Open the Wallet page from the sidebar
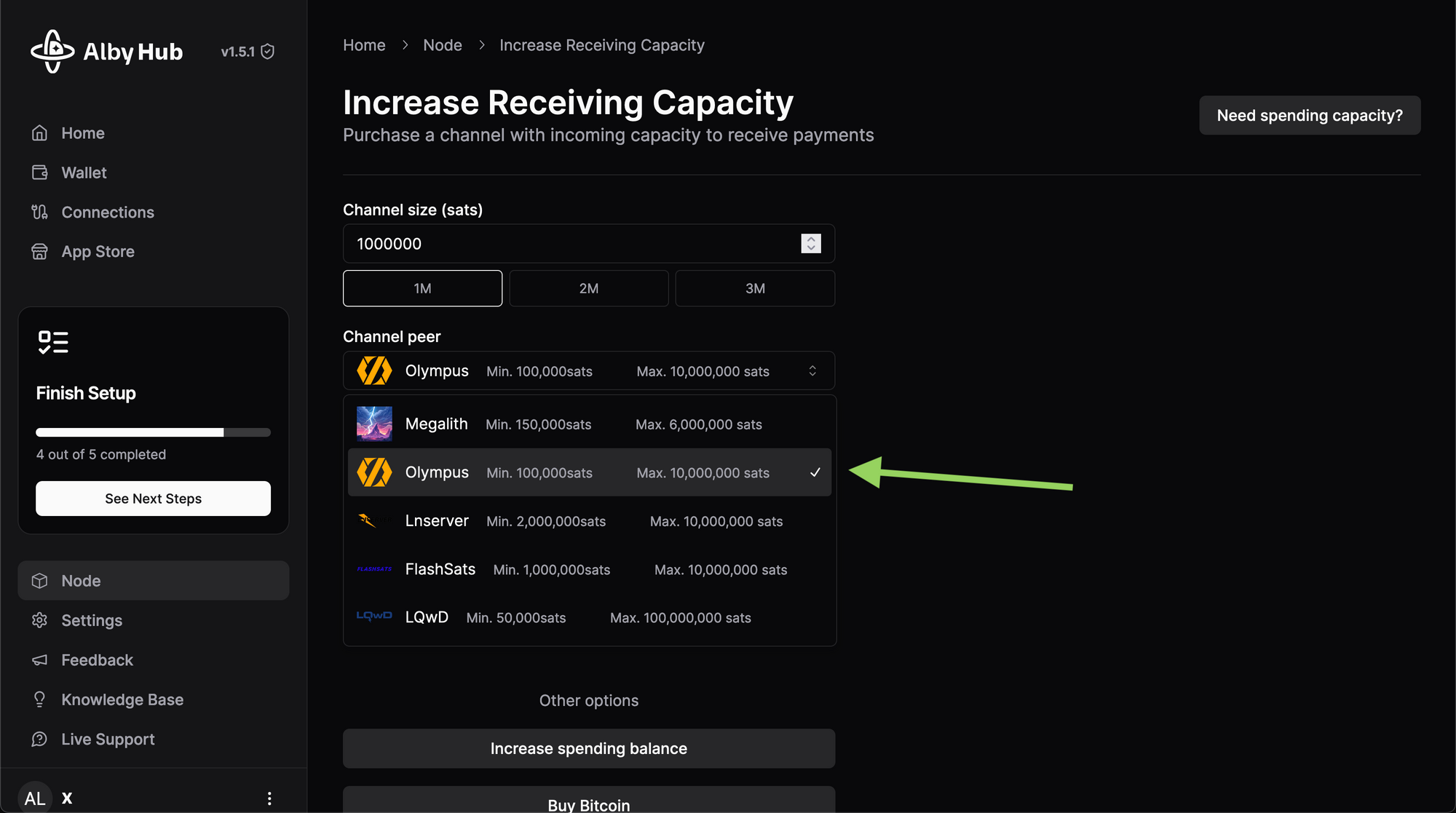The width and height of the screenshot is (1456, 813). click(84, 172)
